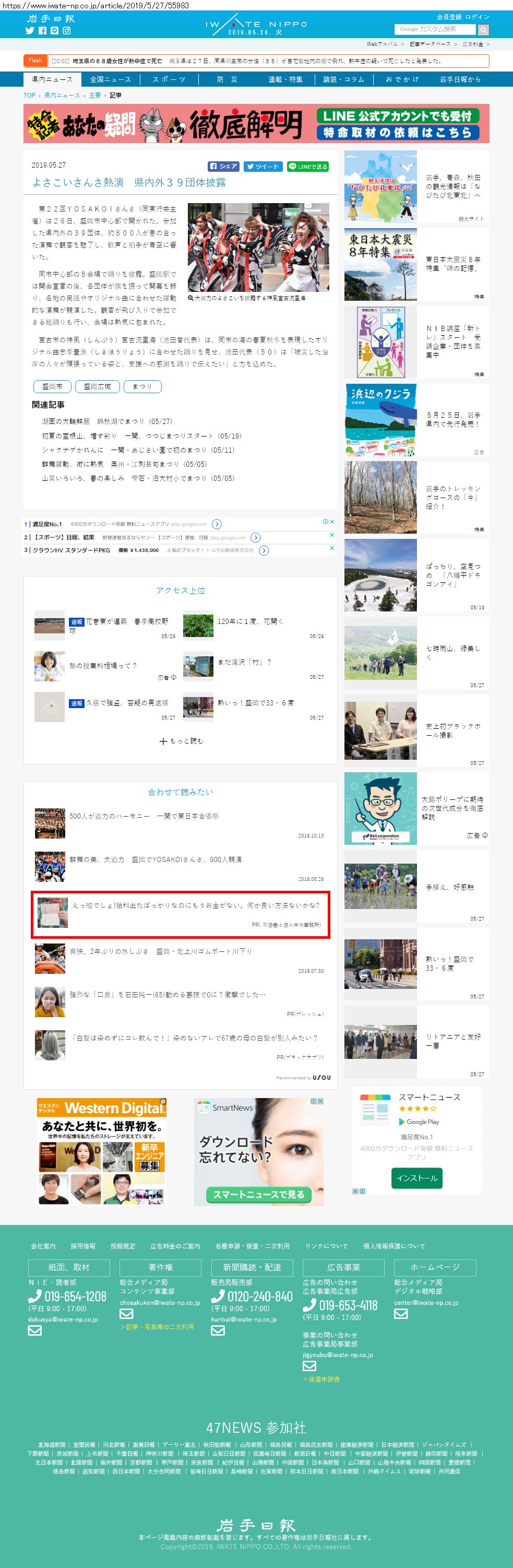Click the Google custom search field
This screenshot has width=513, height=1568.
pos(435,29)
